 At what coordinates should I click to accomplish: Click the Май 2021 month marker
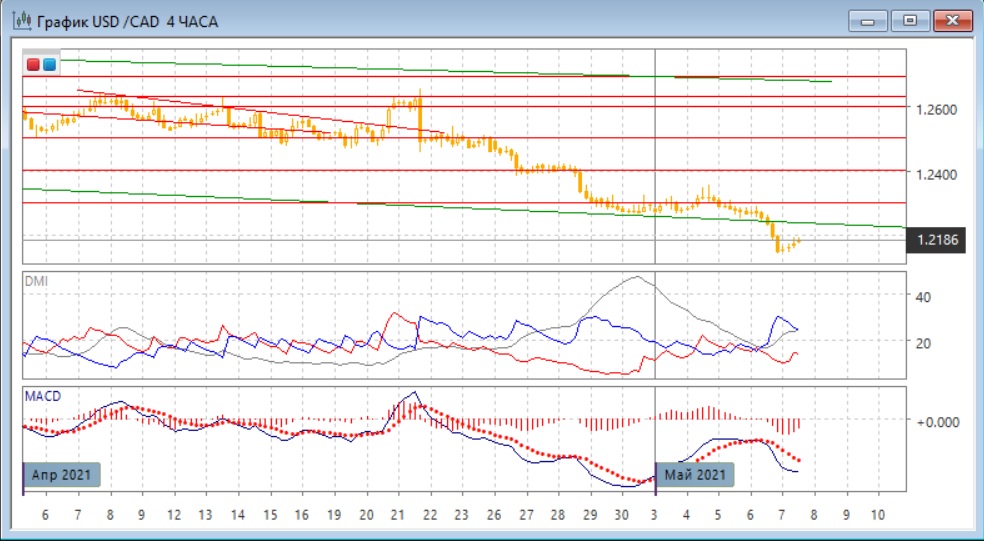(695, 474)
